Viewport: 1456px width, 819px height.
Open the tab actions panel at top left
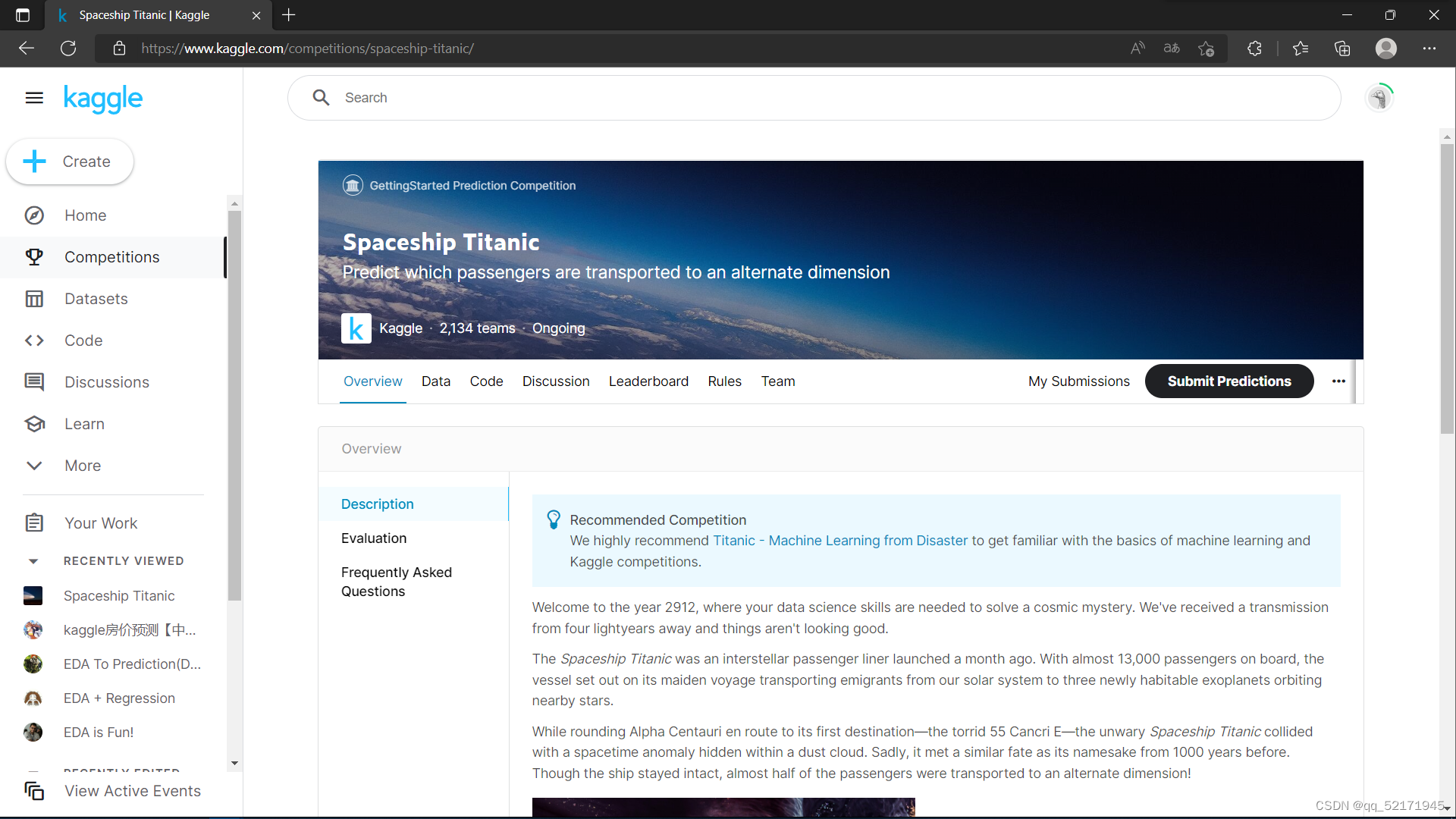tap(22, 15)
